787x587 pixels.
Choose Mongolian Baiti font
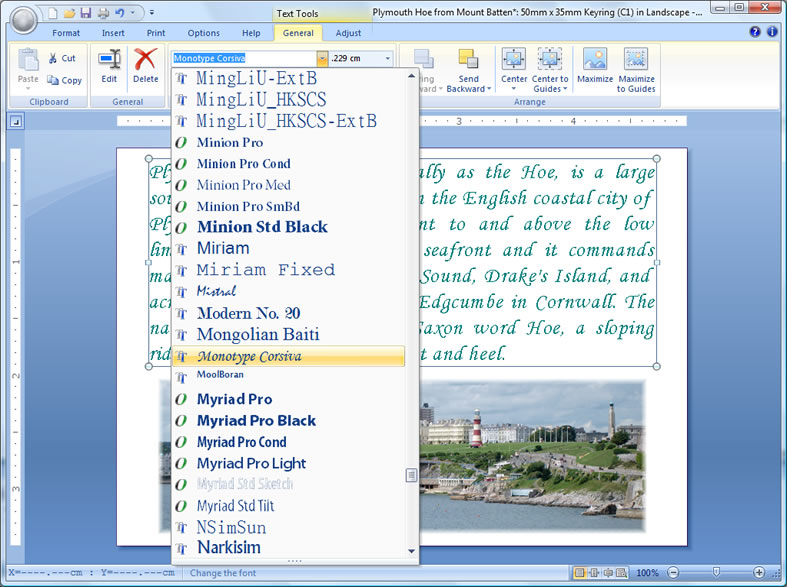coord(289,334)
